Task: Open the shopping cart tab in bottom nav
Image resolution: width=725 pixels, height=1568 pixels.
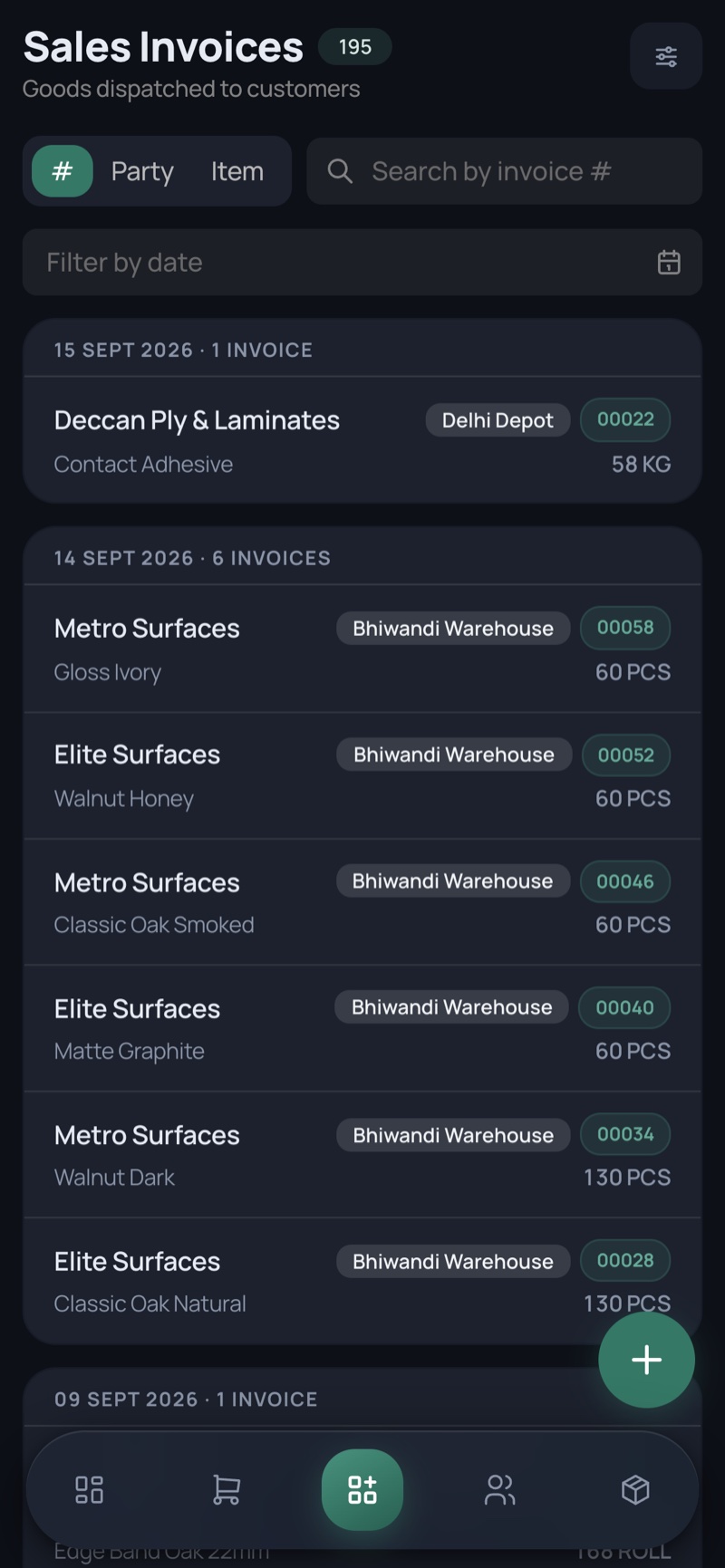Action: point(226,1489)
